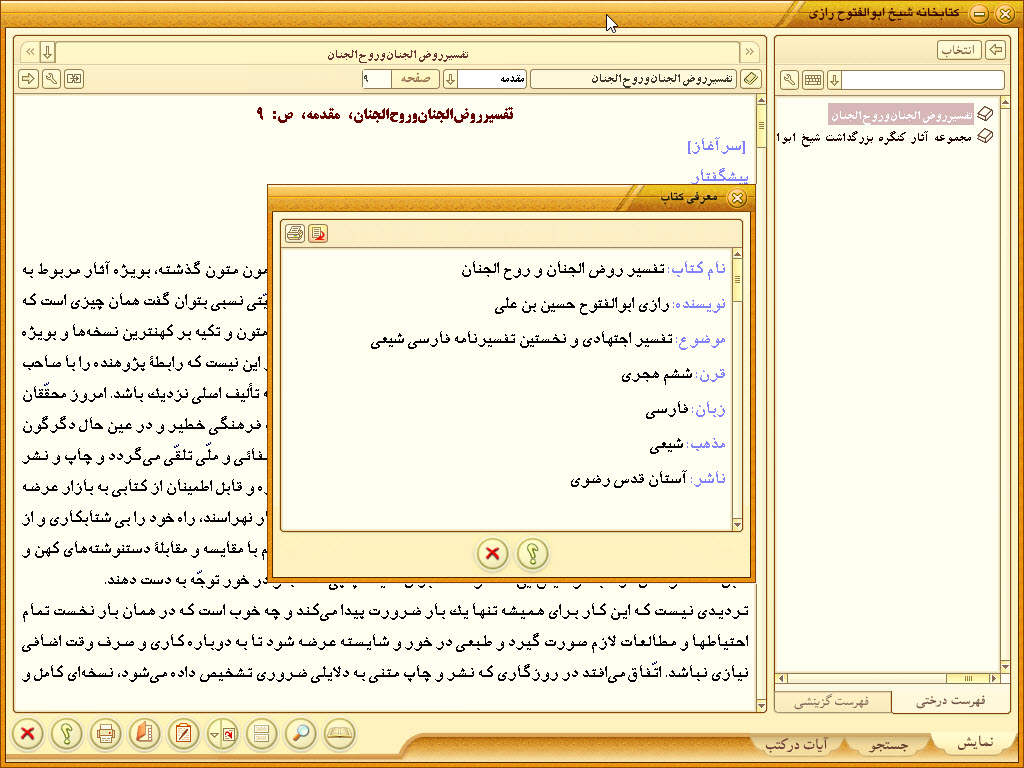Click the down arrow at left of title bar
Screen dimensions: 1024x768
click(x=47, y=53)
